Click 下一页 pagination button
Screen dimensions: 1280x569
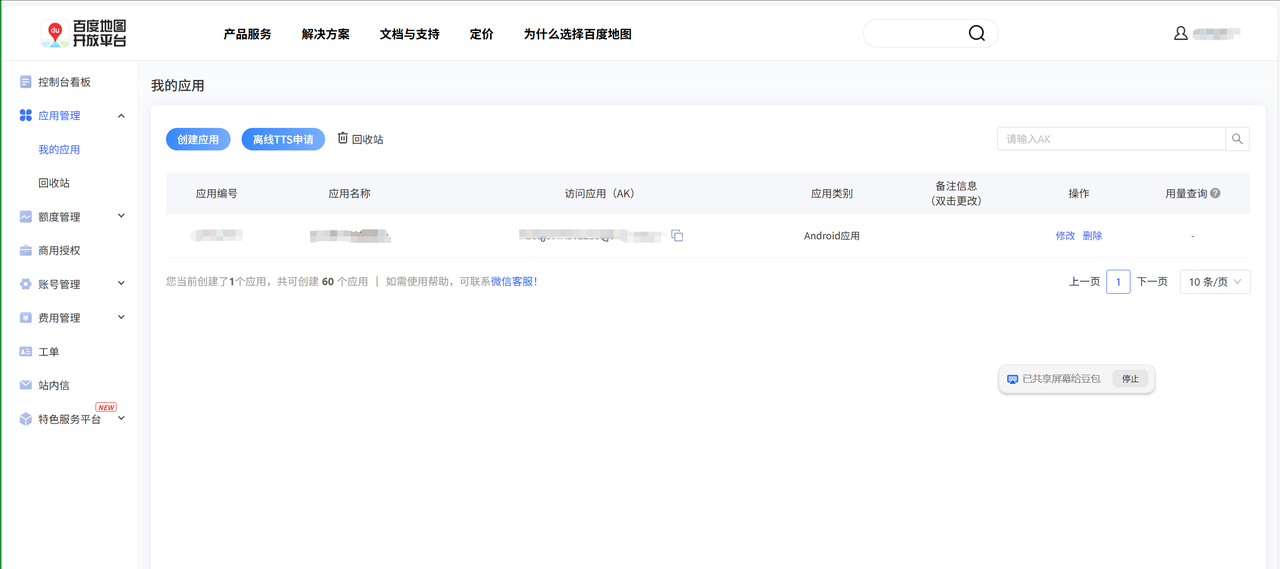click(x=1152, y=282)
